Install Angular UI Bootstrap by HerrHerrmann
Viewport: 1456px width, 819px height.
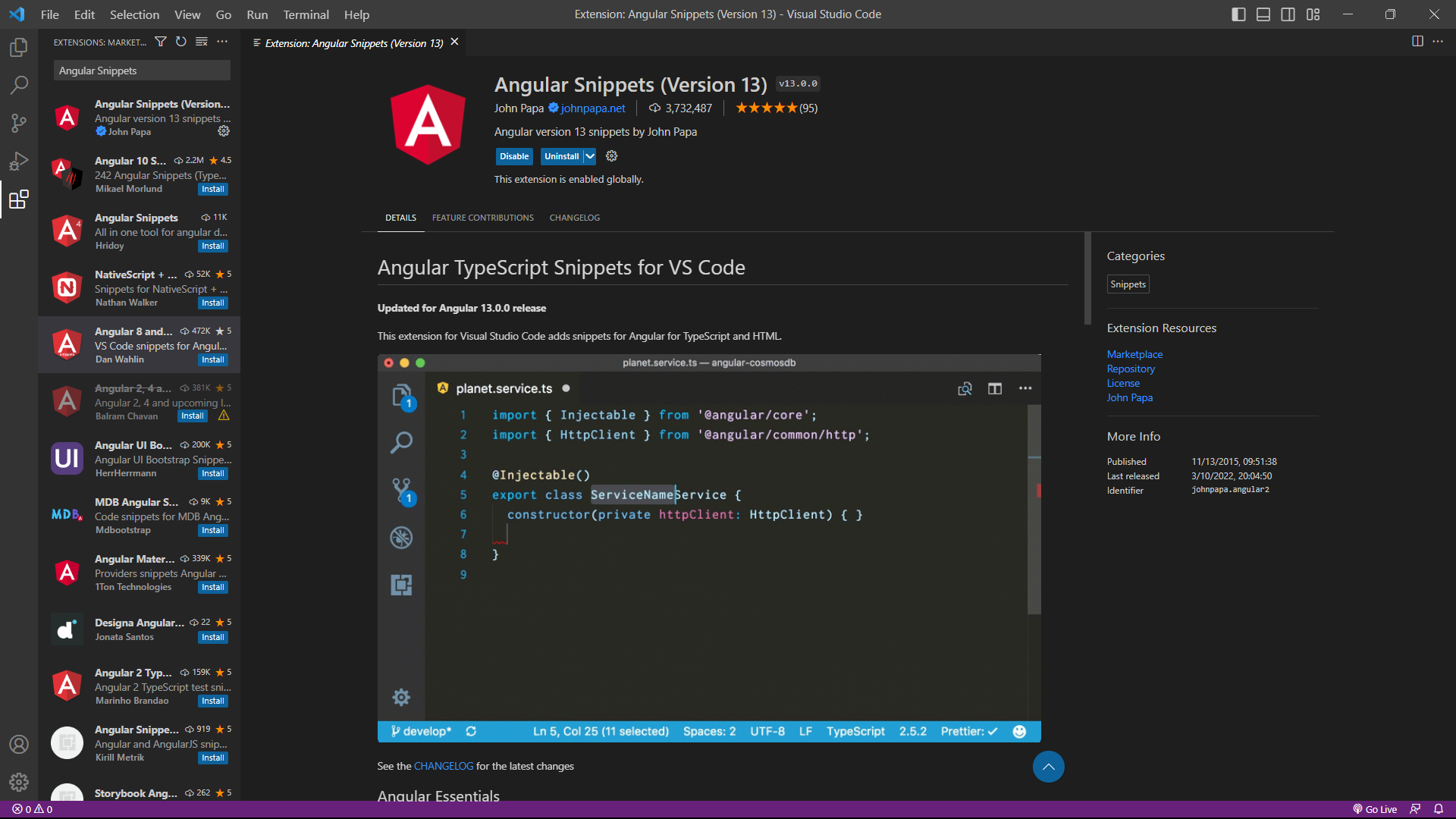pos(213,474)
